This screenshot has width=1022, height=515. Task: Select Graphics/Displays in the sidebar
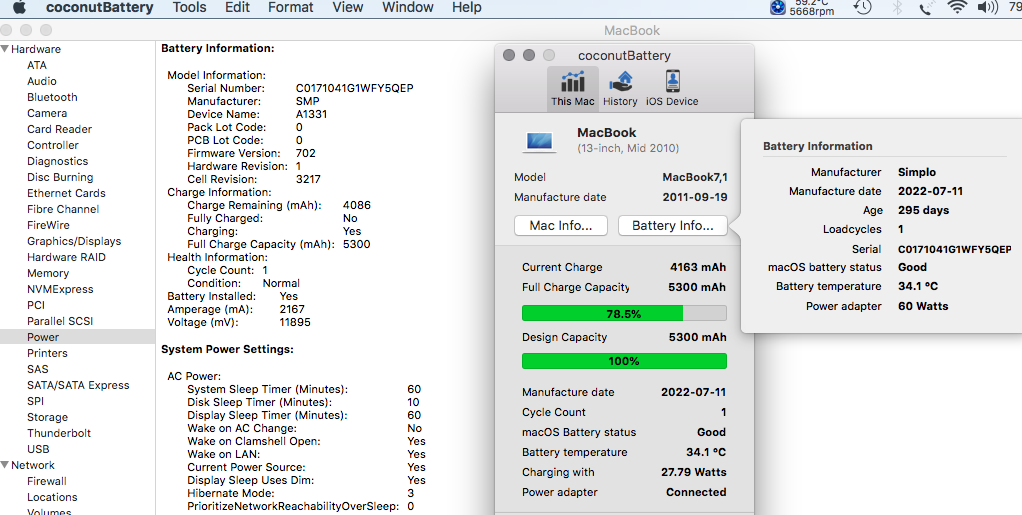[x=74, y=241]
